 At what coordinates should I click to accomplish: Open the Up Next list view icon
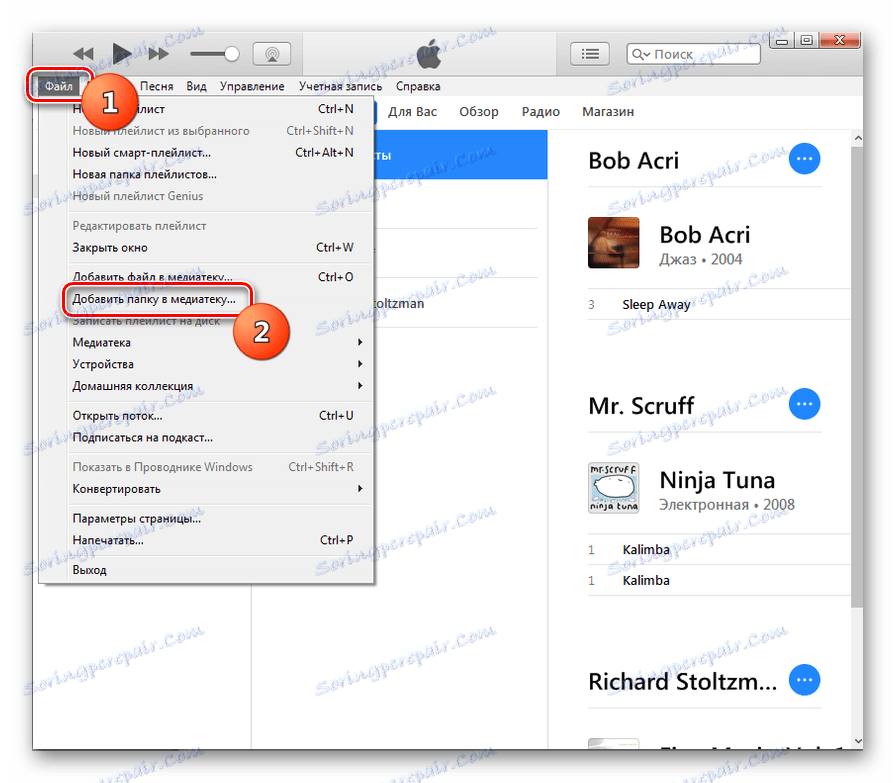click(590, 54)
